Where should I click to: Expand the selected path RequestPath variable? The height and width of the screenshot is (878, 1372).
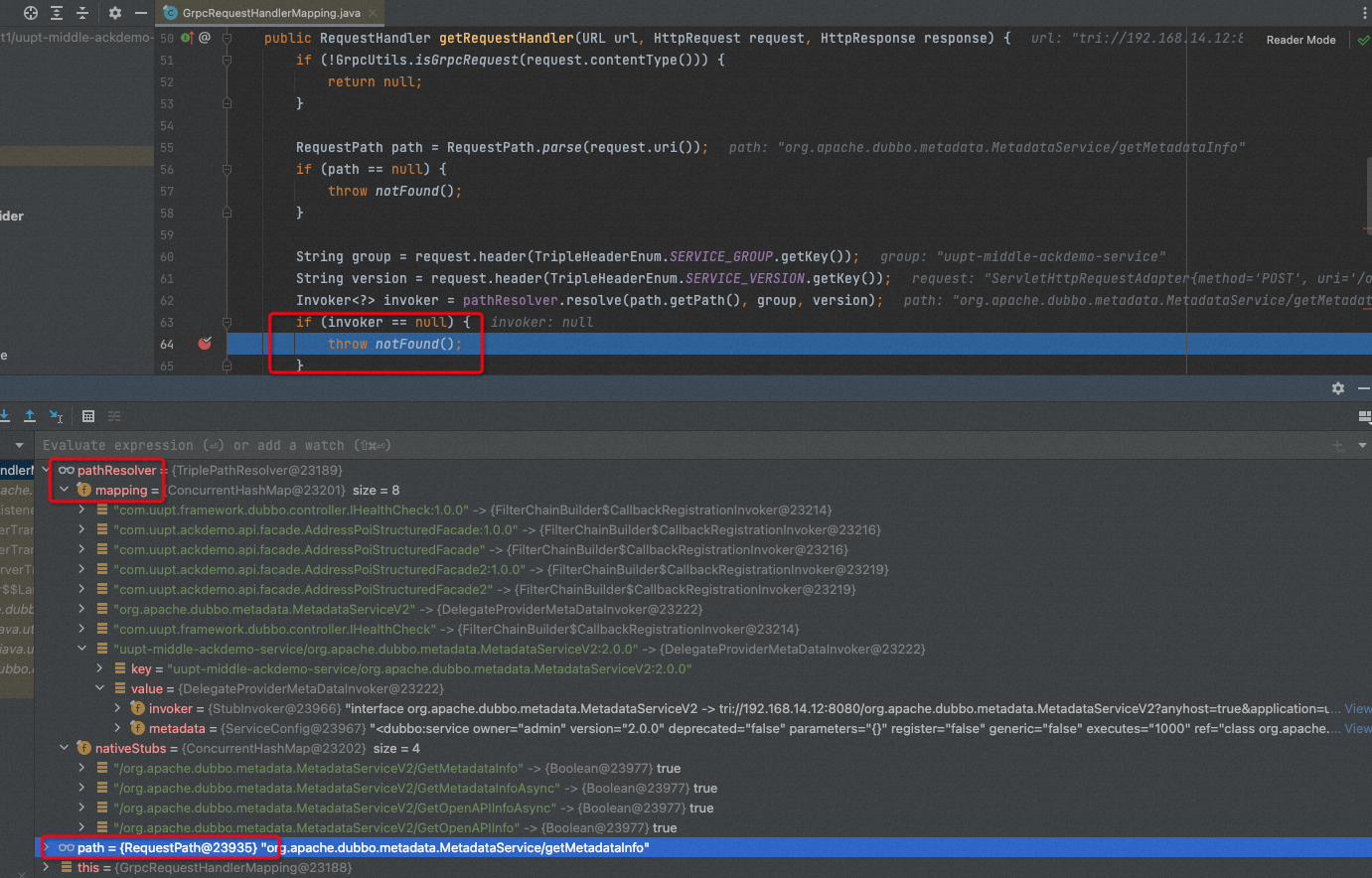point(46,847)
